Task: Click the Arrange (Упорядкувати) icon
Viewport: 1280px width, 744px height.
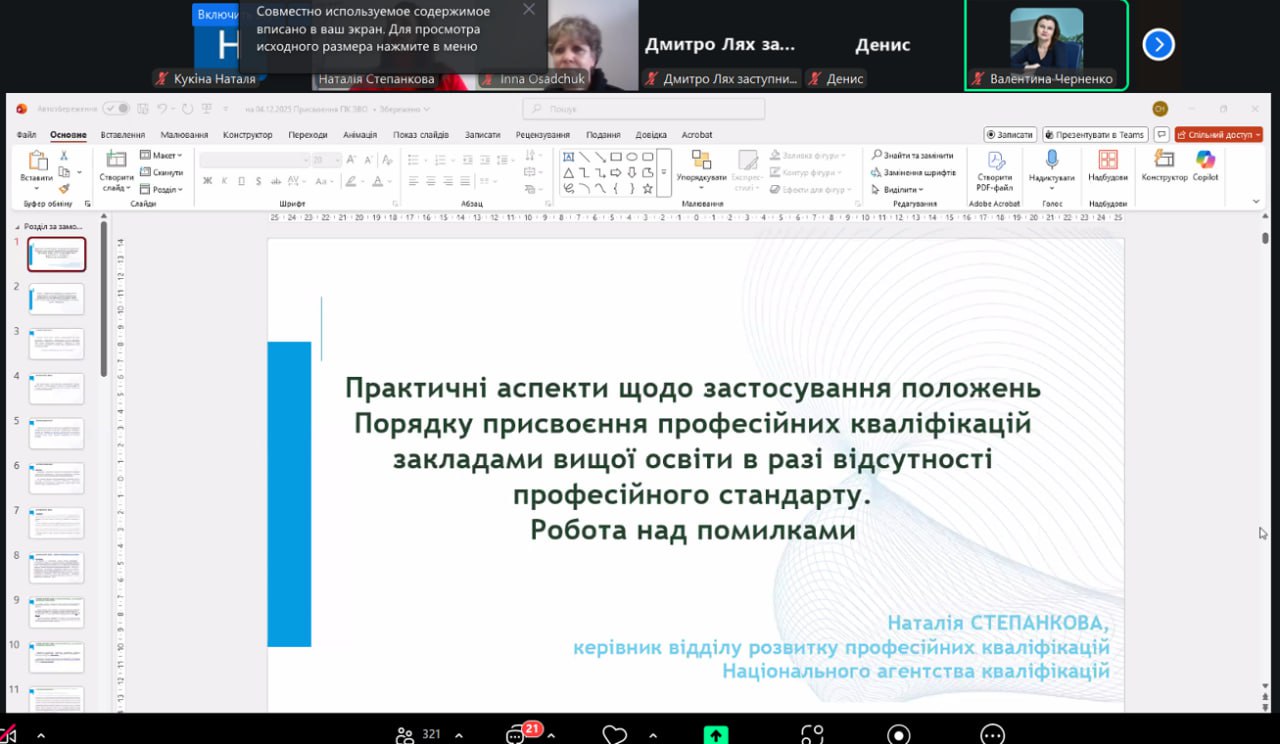Action: tap(701, 162)
